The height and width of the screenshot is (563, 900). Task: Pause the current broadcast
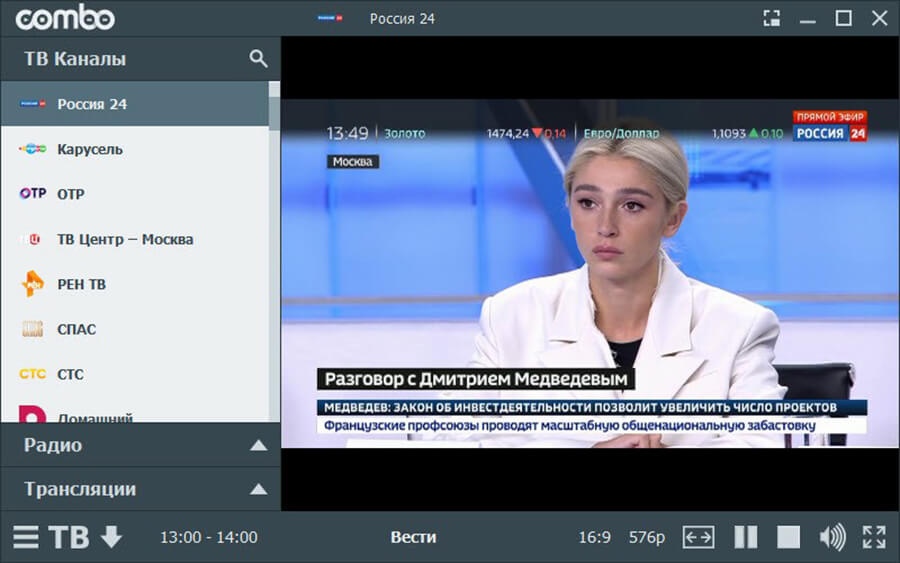pyautogui.click(x=745, y=537)
